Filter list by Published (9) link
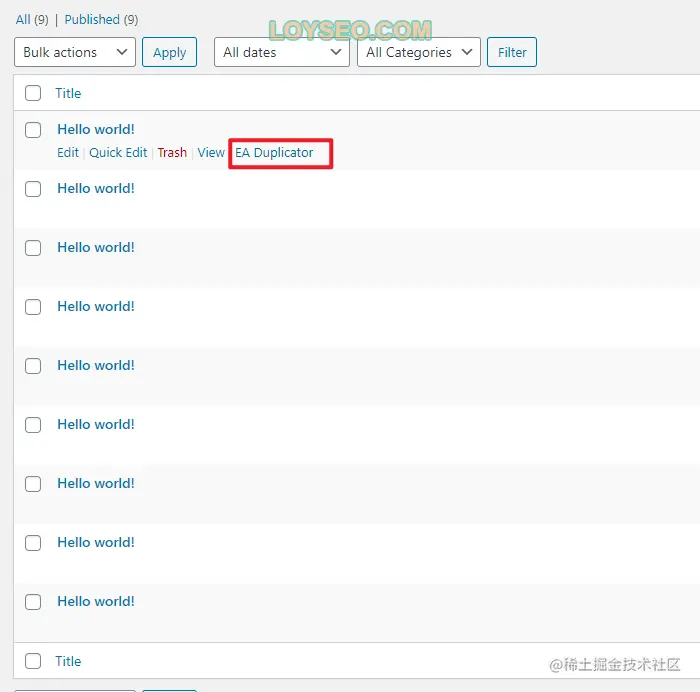700x692 pixels. pos(101,20)
